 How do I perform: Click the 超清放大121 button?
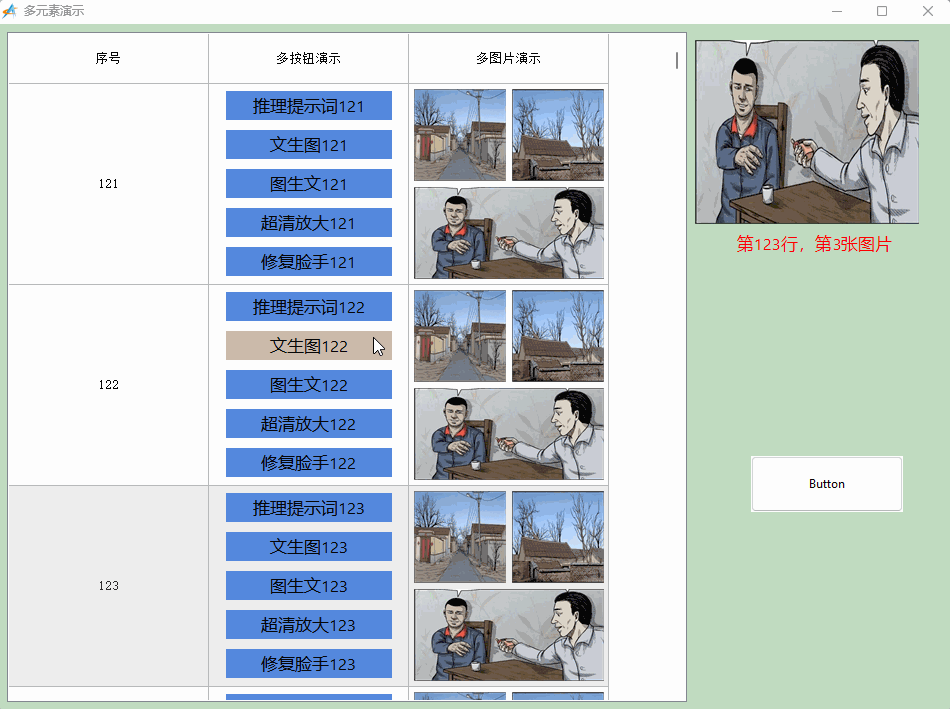[x=309, y=222]
